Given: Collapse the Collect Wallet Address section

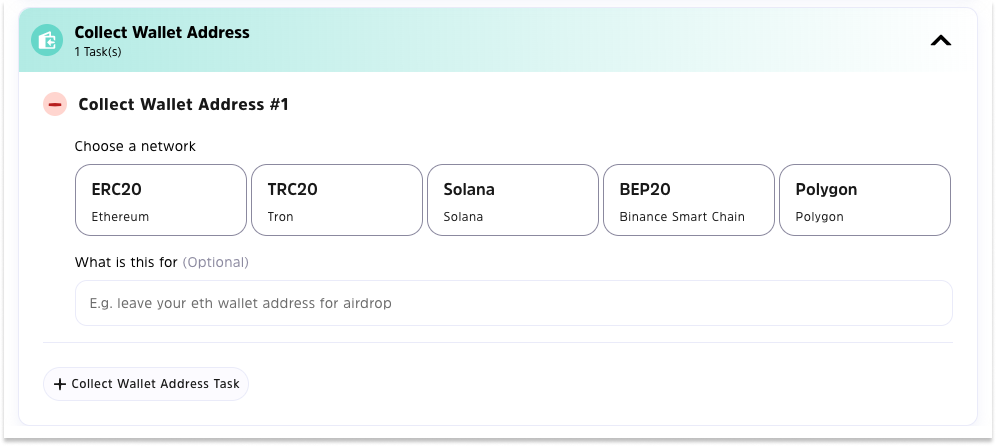Looking at the screenshot, I should (x=940, y=40).
